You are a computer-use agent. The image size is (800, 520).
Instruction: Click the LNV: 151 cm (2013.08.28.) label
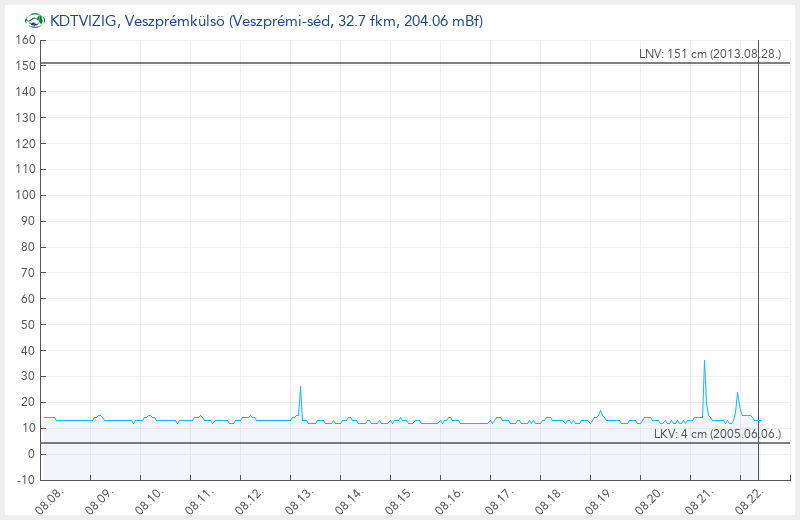coord(710,54)
